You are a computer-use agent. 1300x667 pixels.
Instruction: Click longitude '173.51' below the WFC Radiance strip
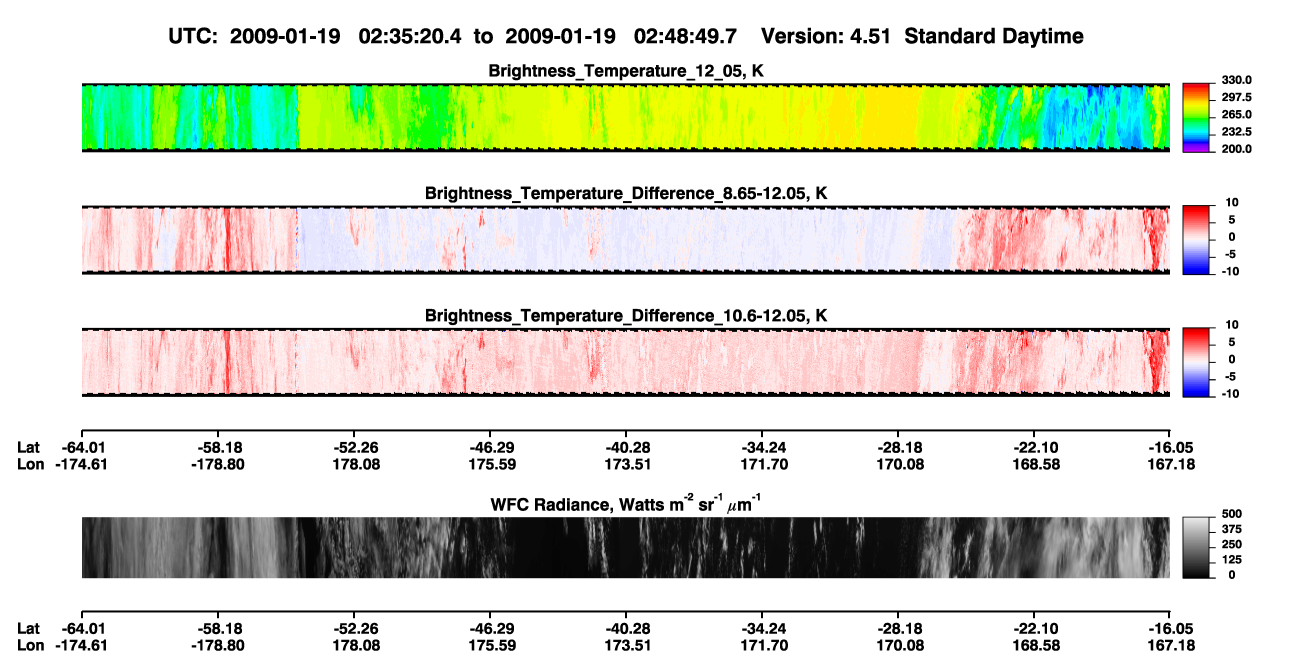(x=626, y=645)
